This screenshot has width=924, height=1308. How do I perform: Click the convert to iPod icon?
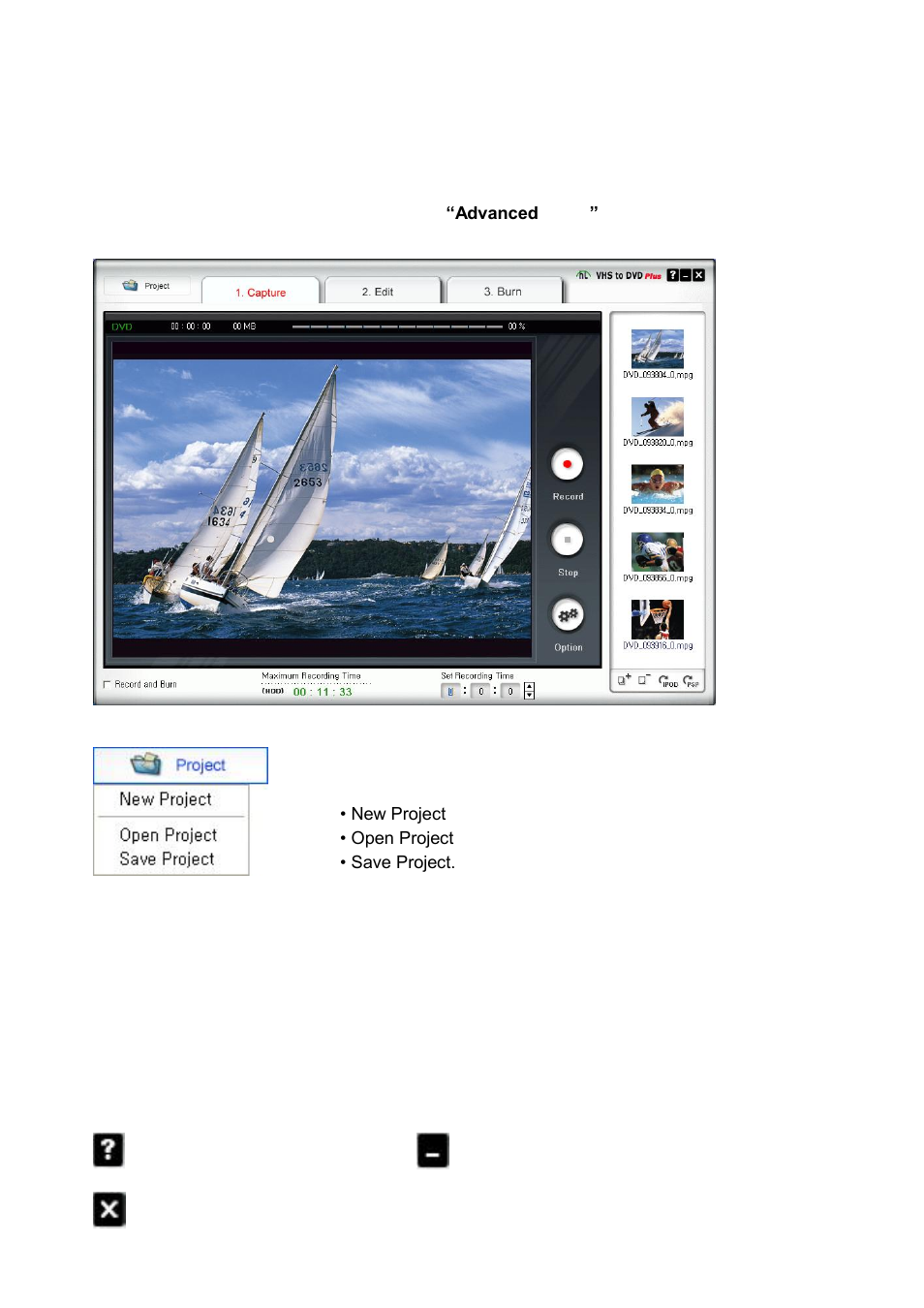click(x=668, y=680)
